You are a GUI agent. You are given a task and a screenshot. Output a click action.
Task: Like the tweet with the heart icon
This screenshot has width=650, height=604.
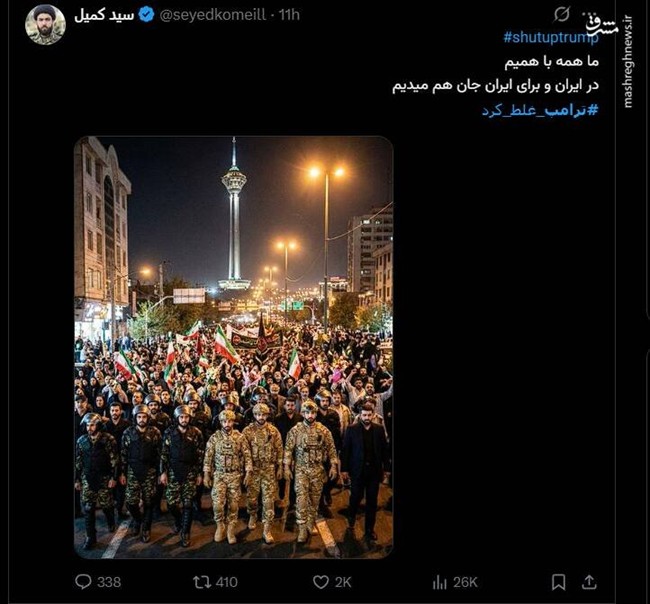(320, 582)
